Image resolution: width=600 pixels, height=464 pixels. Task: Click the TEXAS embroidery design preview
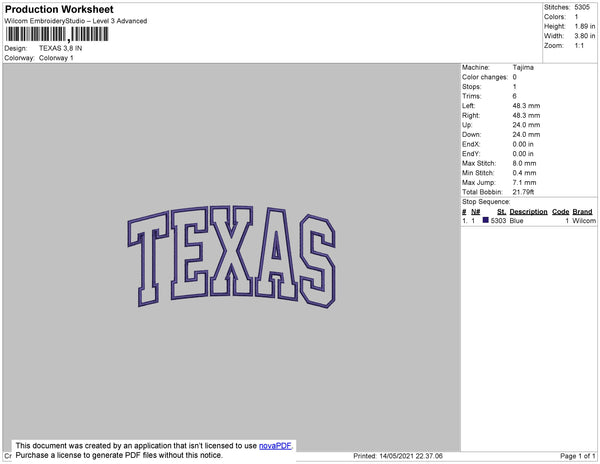tap(232, 257)
